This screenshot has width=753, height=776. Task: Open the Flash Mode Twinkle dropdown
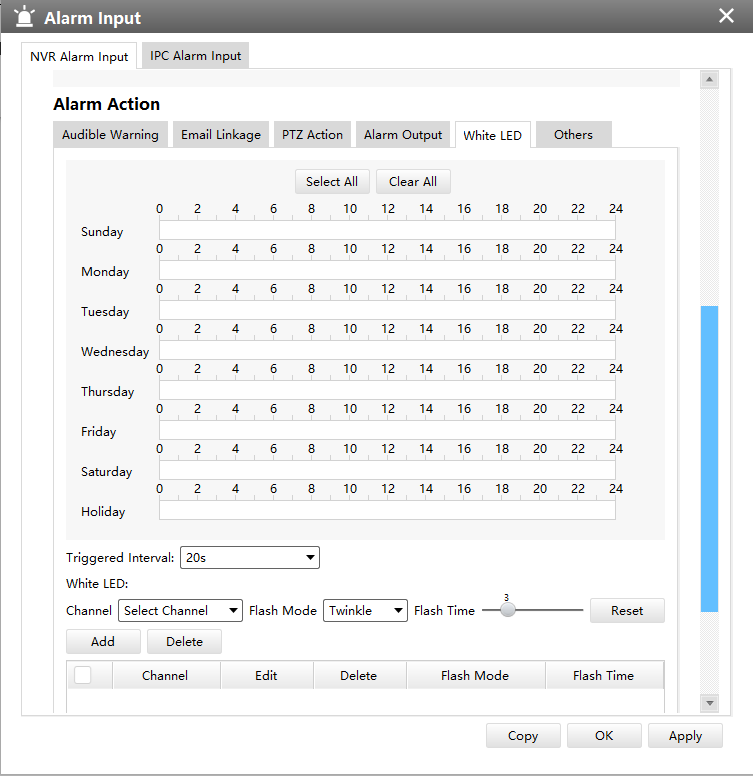tap(365, 610)
